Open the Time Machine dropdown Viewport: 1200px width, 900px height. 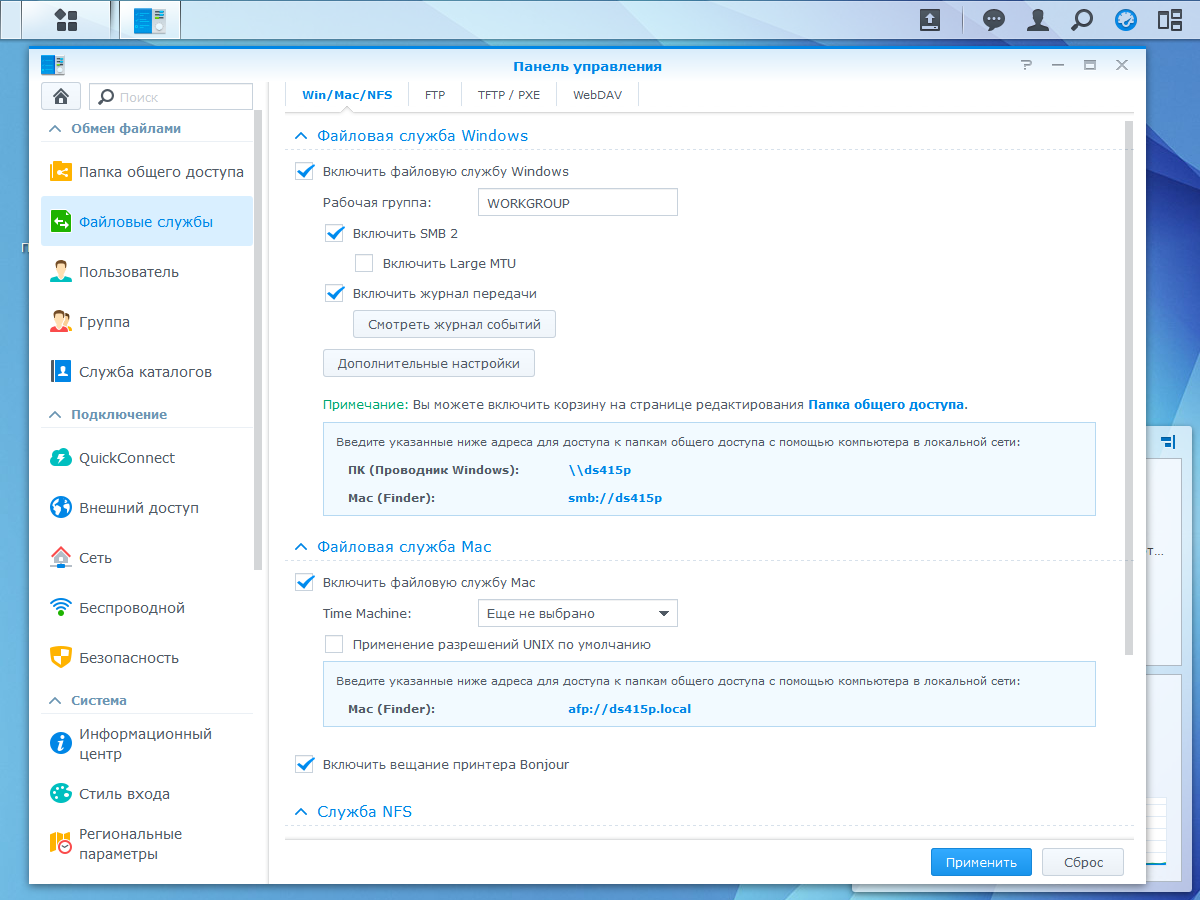[x=578, y=613]
